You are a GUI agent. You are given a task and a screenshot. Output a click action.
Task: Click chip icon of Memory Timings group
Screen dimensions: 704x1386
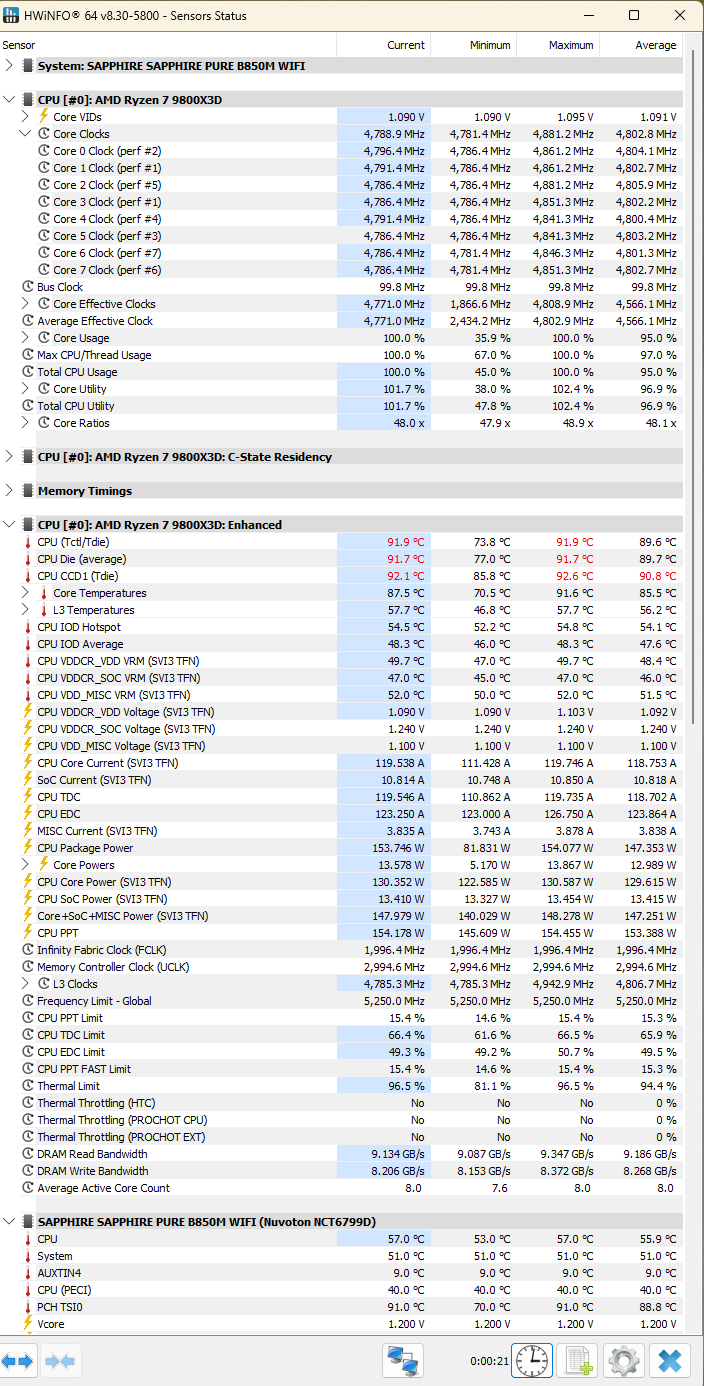coord(28,491)
